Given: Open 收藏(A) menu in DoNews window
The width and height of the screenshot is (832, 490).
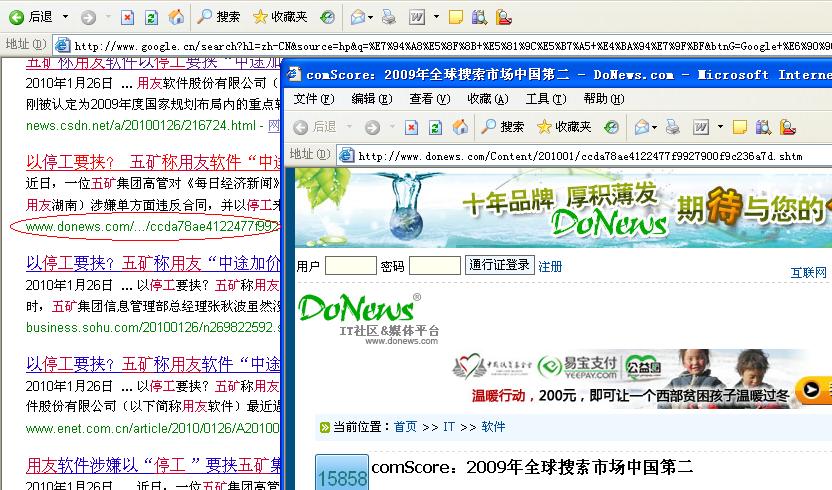Looking at the screenshot, I should pyautogui.click(x=488, y=99).
